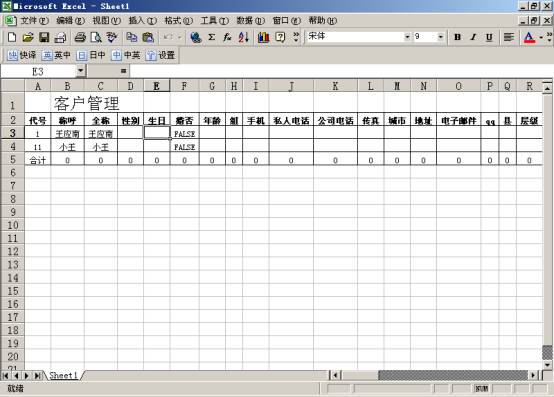Open the 数据 (Data) menu
The width and height of the screenshot is (554, 397).
[251, 20]
